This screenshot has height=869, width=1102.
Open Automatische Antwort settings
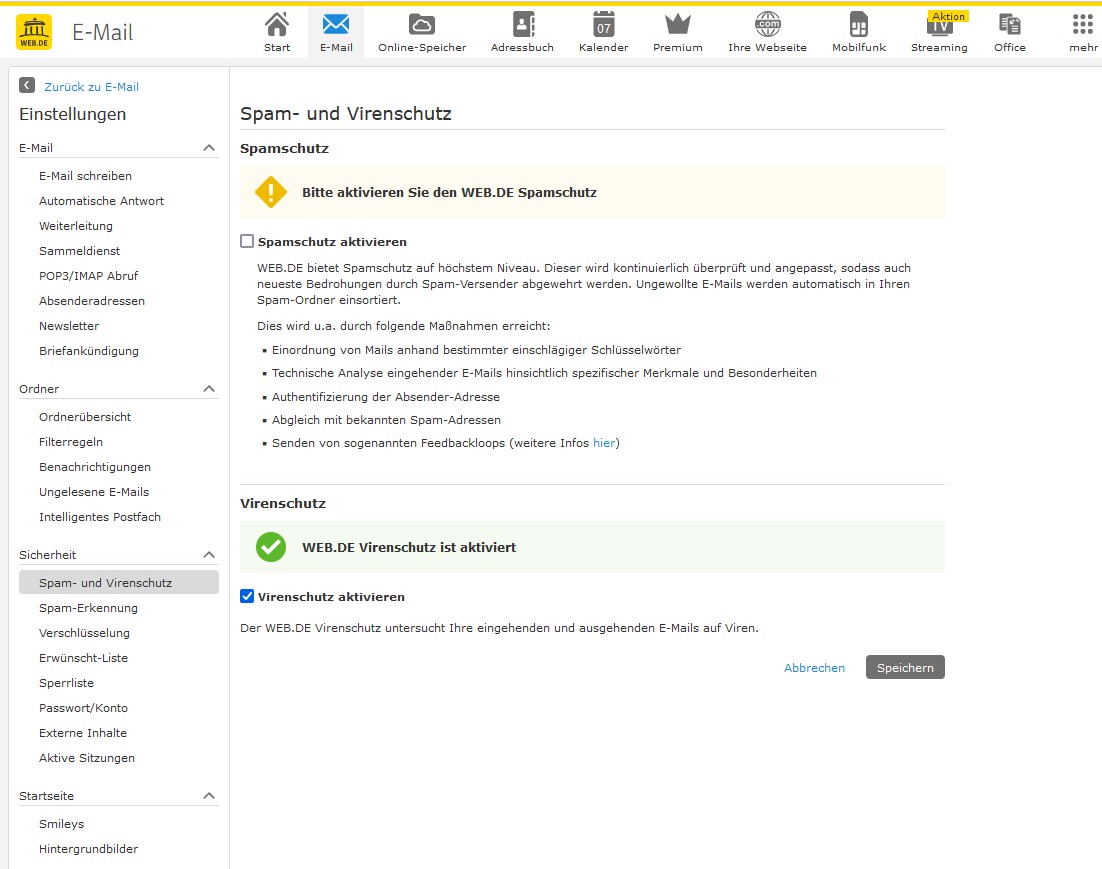pyautogui.click(x=101, y=201)
